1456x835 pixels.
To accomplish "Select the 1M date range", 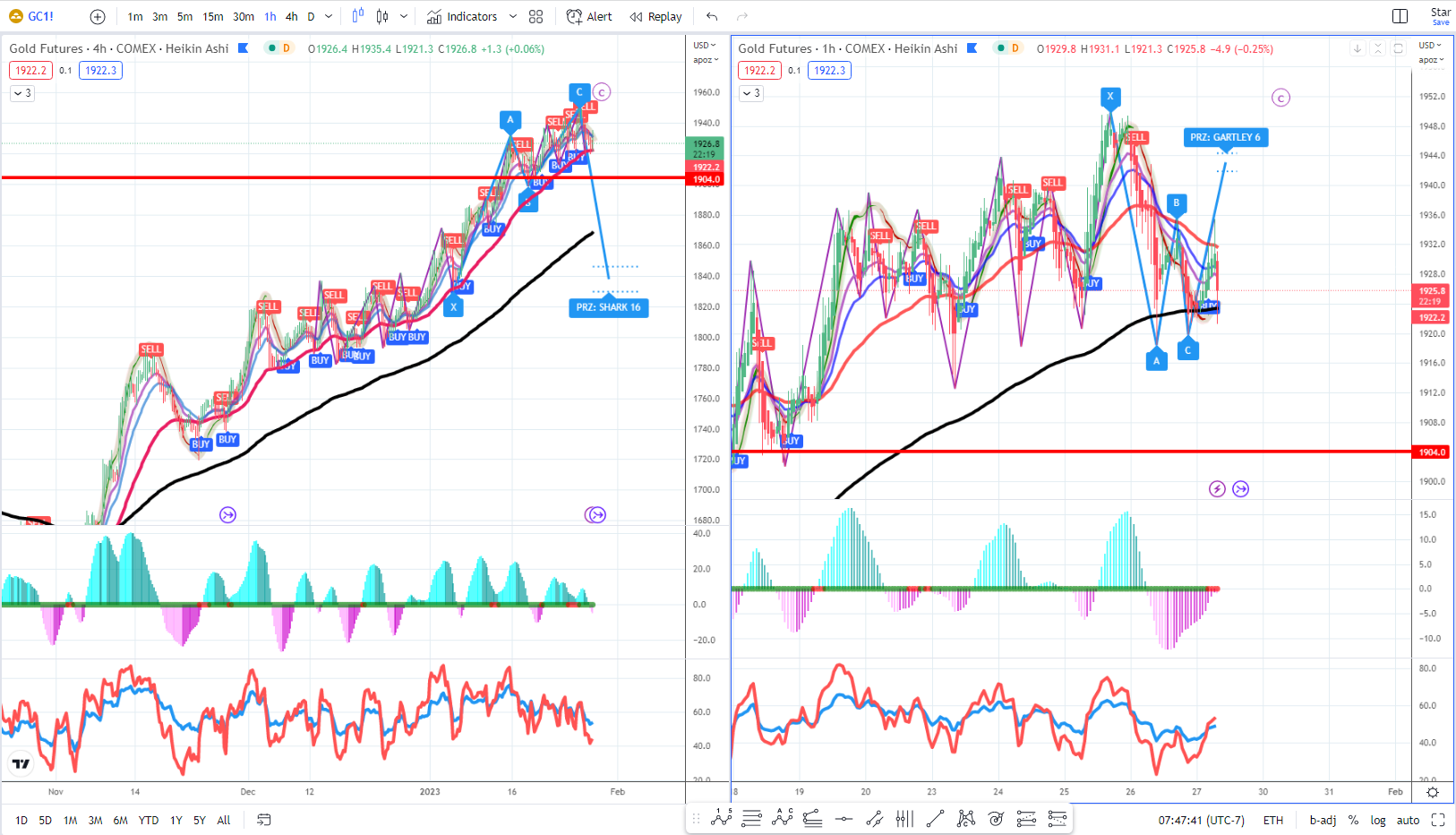I will (x=70, y=820).
